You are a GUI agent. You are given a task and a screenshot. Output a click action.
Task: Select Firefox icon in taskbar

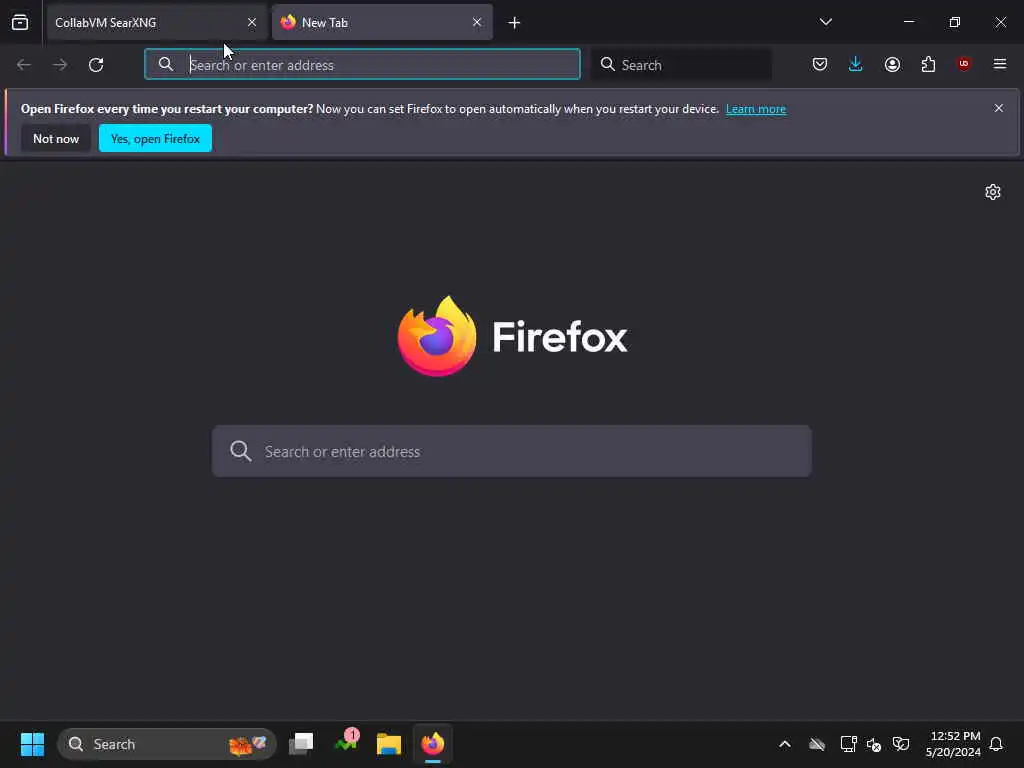click(x=432, y=744)
